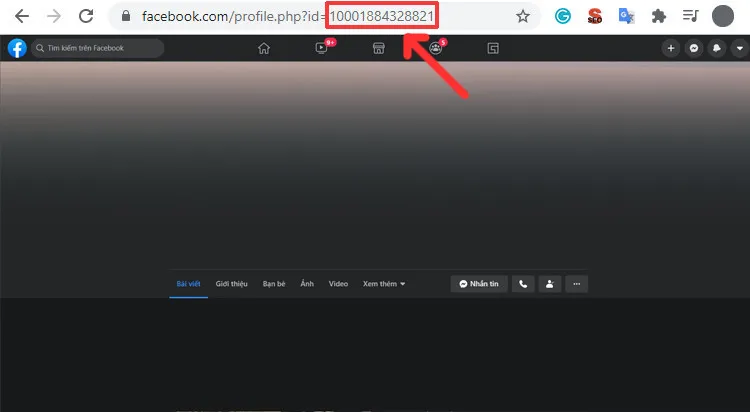Switch to the Giới thiệu tab
Screen dimensions: 750x412
point(231,284)
